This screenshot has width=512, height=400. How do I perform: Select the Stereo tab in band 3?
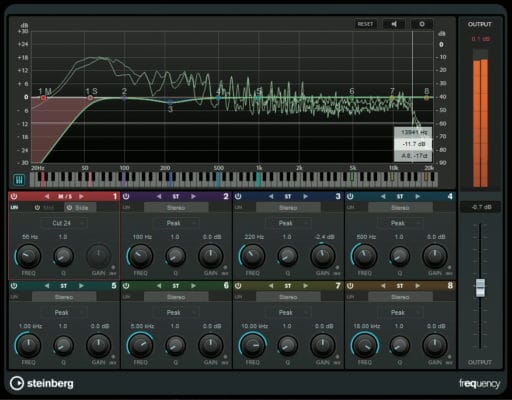click(x=288, y=207)
